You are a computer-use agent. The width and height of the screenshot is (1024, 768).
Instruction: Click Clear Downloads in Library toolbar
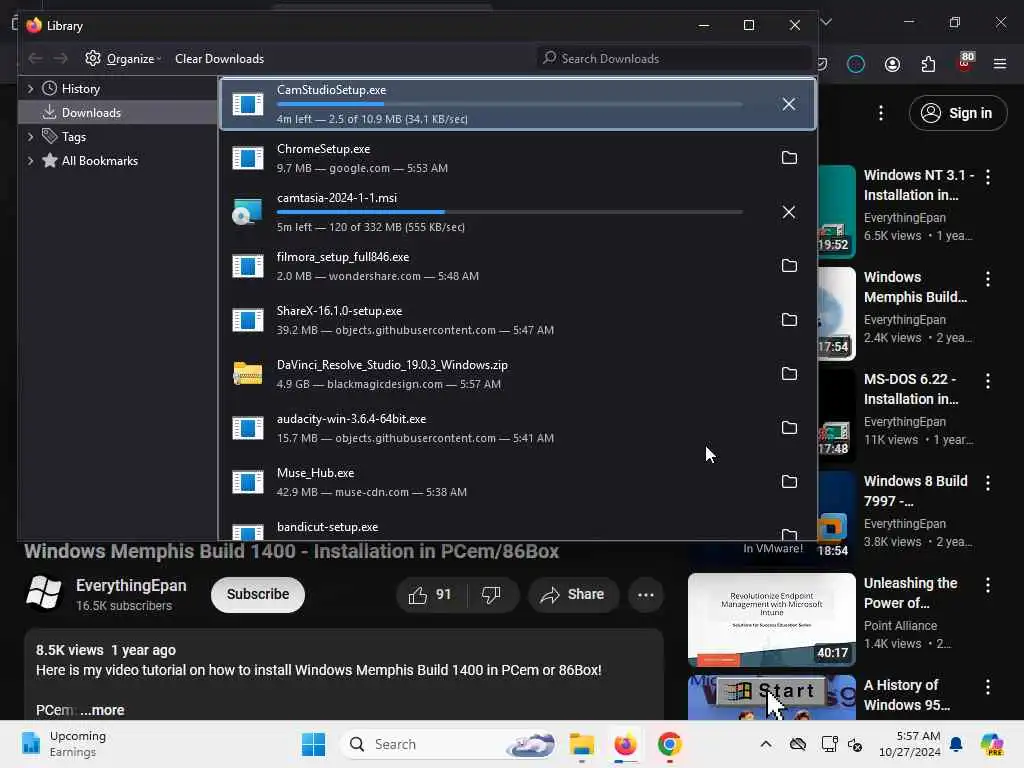pos(219,59)
